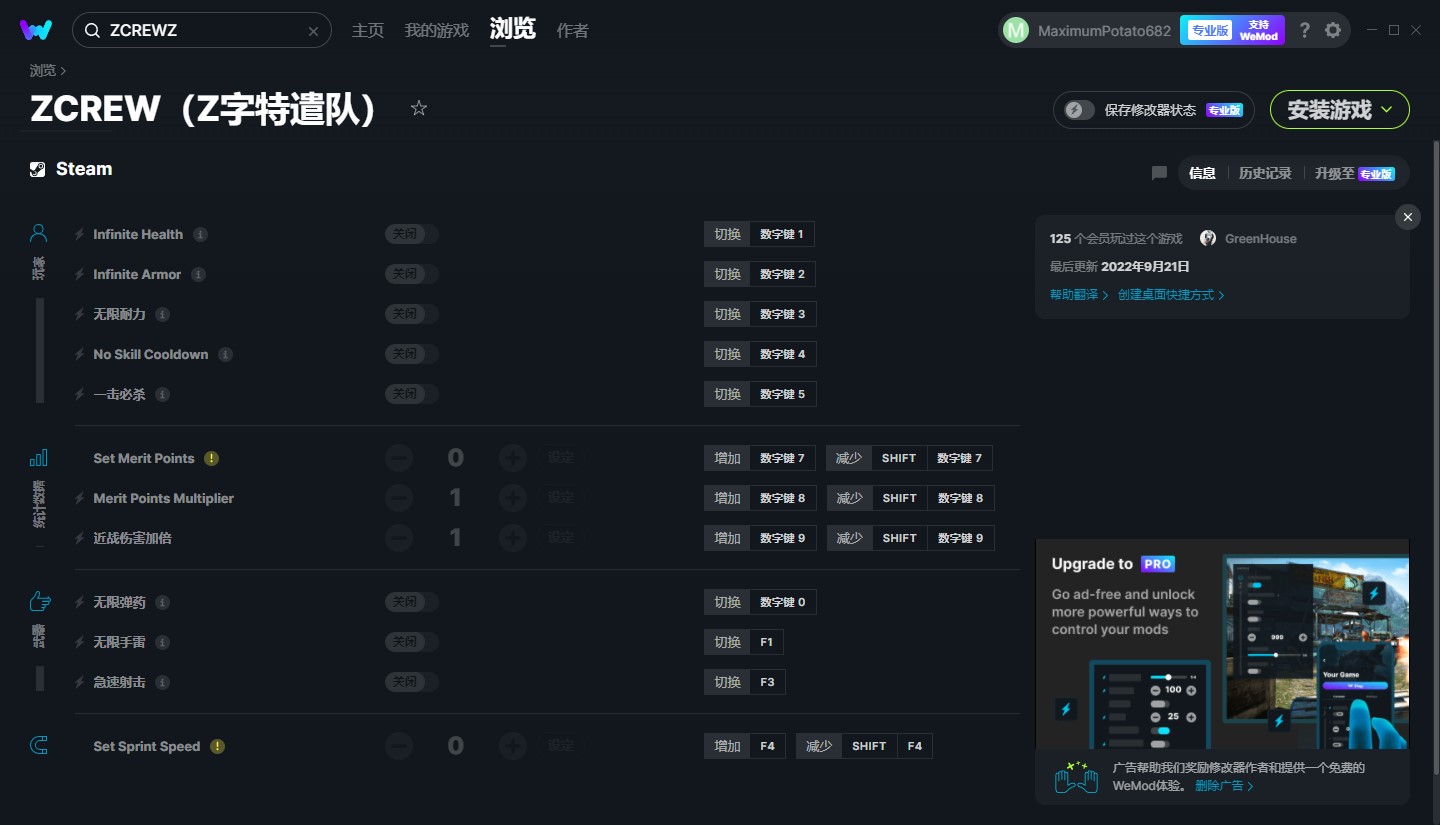This screenshot has height=825, width=1440.
Task: Click 增加 hotkey F4 for Sprint Speed
Action: pyautogui.click(x=745, y=746)
